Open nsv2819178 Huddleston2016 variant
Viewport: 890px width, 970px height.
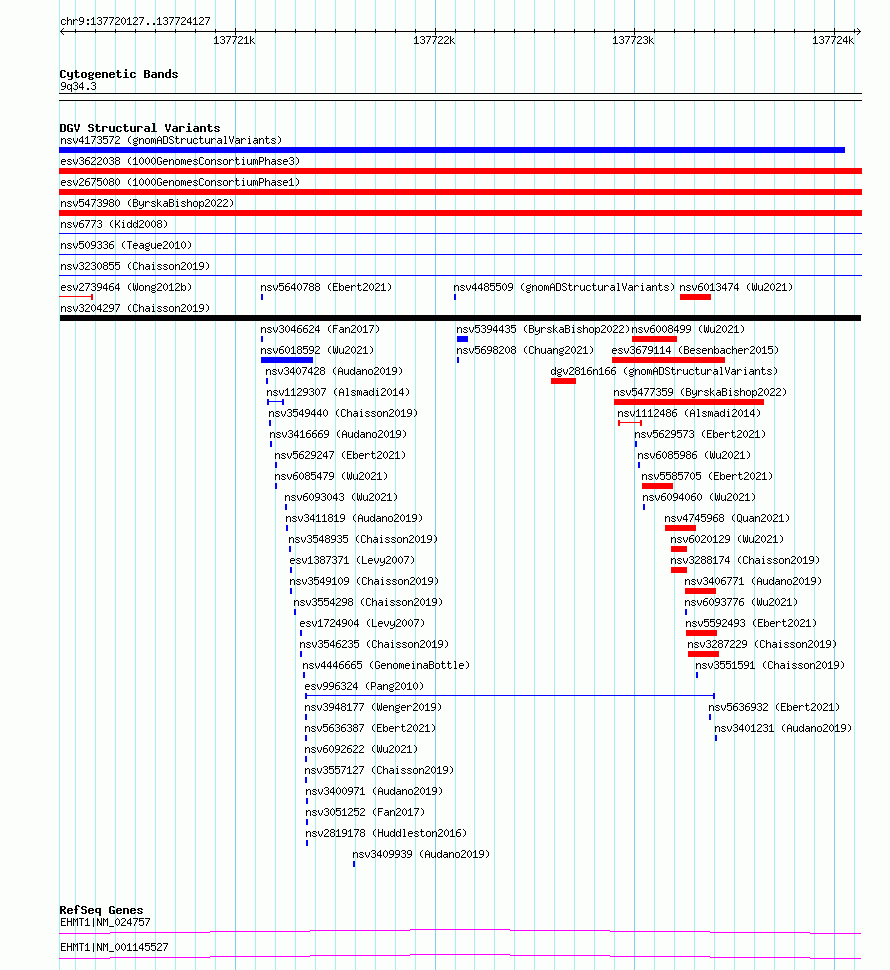pos(386,835)
